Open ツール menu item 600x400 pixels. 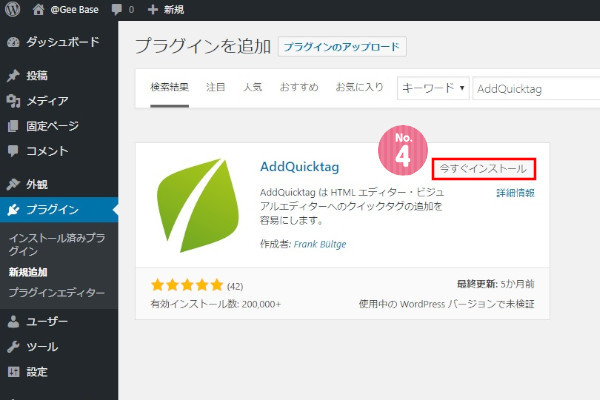click(42, 347)
